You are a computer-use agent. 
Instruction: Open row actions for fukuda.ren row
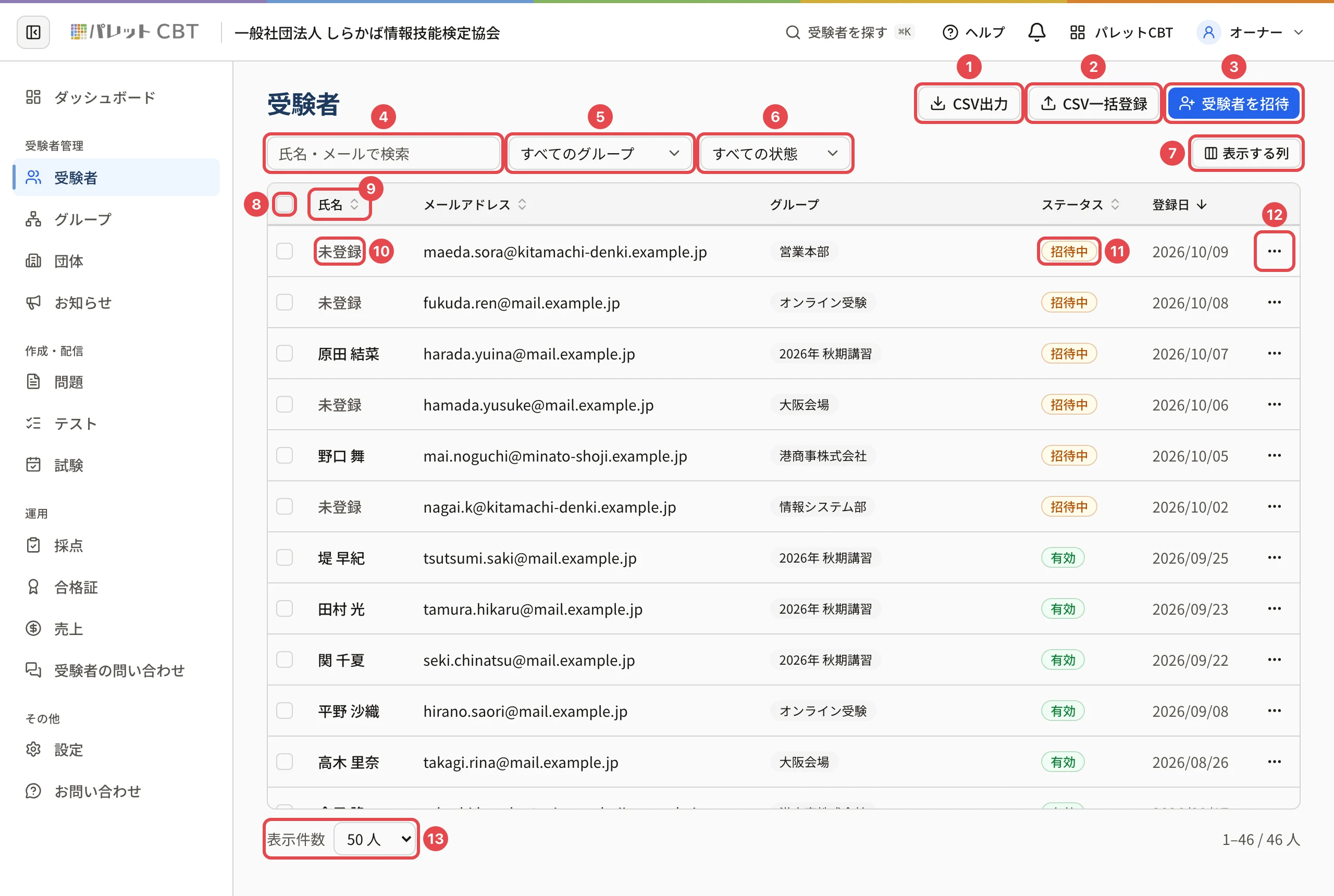click(1274, 302)
